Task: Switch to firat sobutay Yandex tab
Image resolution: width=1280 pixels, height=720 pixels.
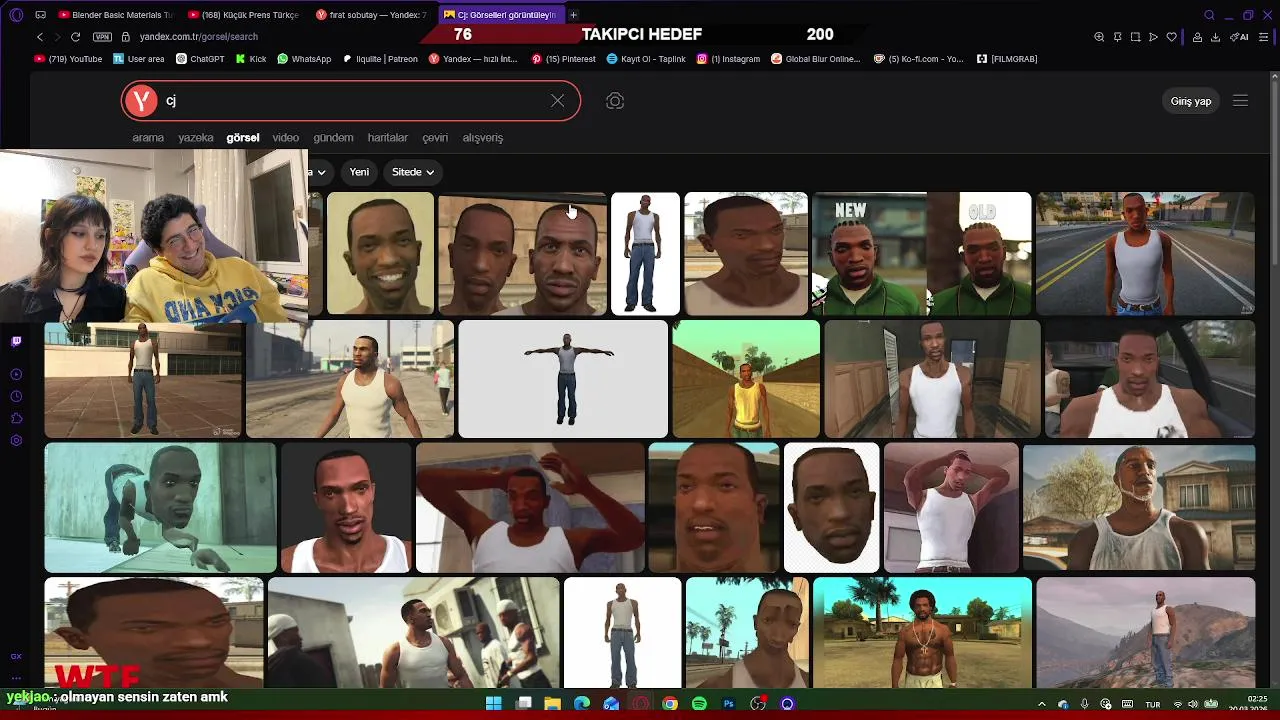Action: click(x=371, y=15)
